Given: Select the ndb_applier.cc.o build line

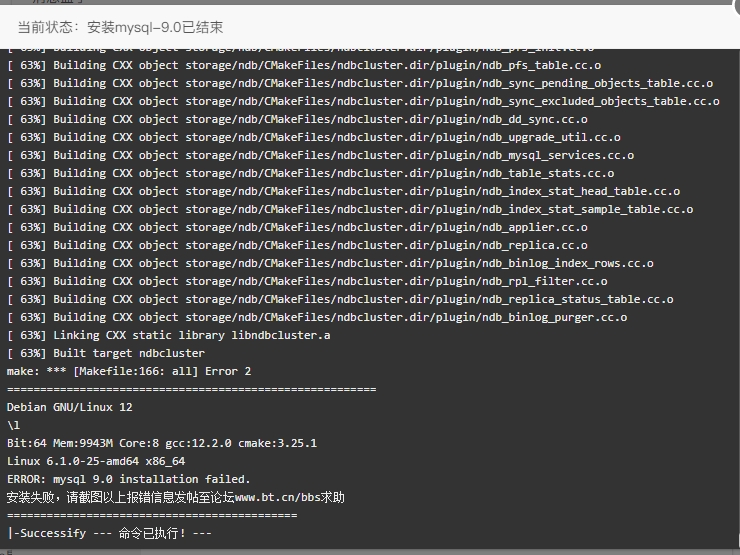Looking at the screenshot, I should click(297, 227).
